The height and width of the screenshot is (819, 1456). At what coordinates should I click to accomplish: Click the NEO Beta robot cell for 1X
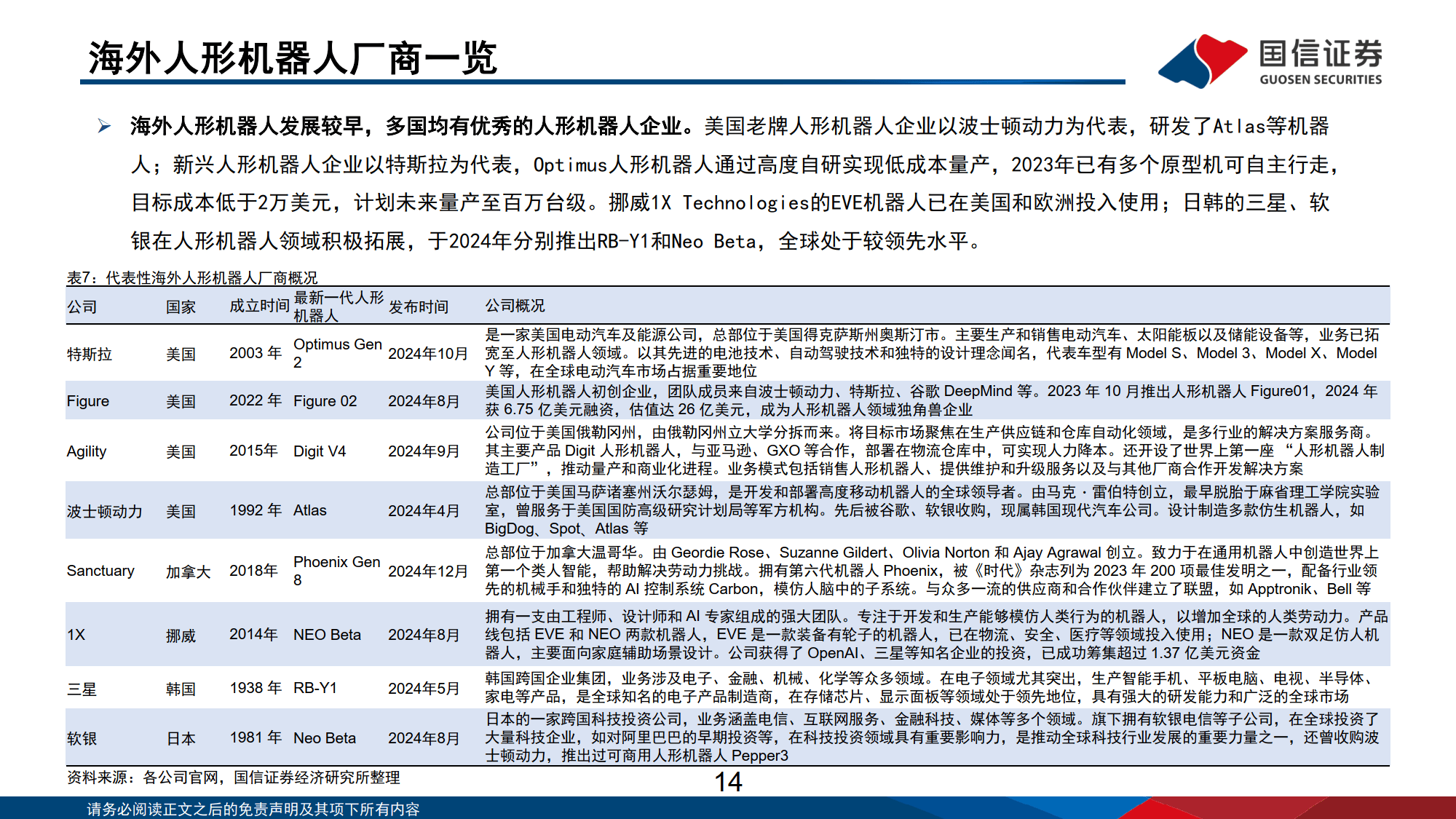pos(327,635)
